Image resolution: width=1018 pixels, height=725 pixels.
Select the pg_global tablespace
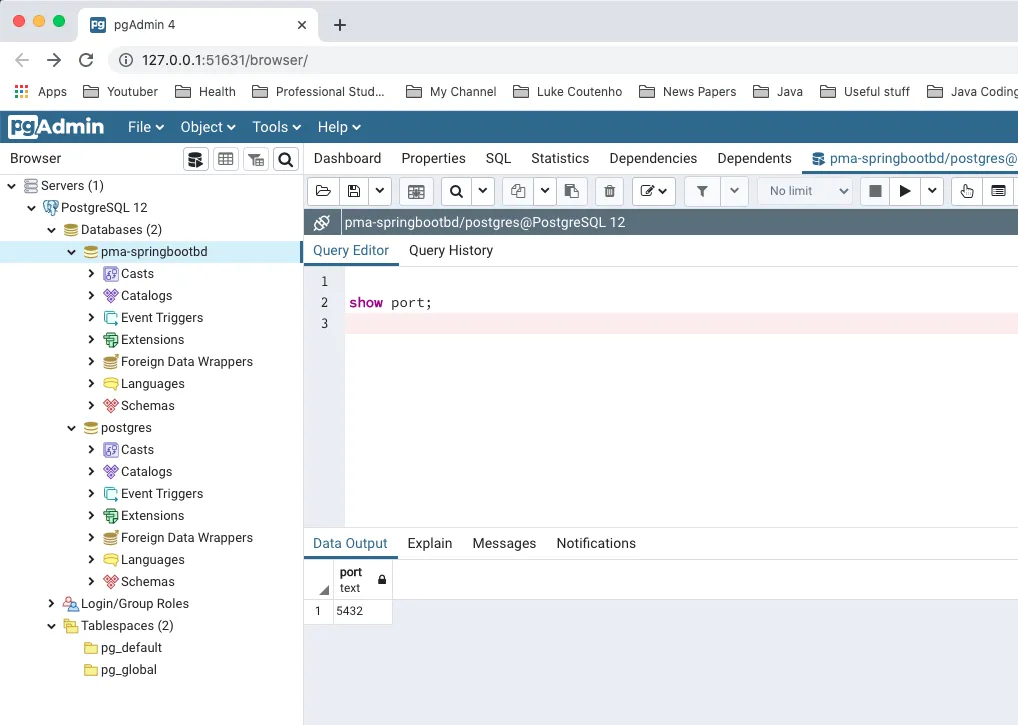coord(129,670)
